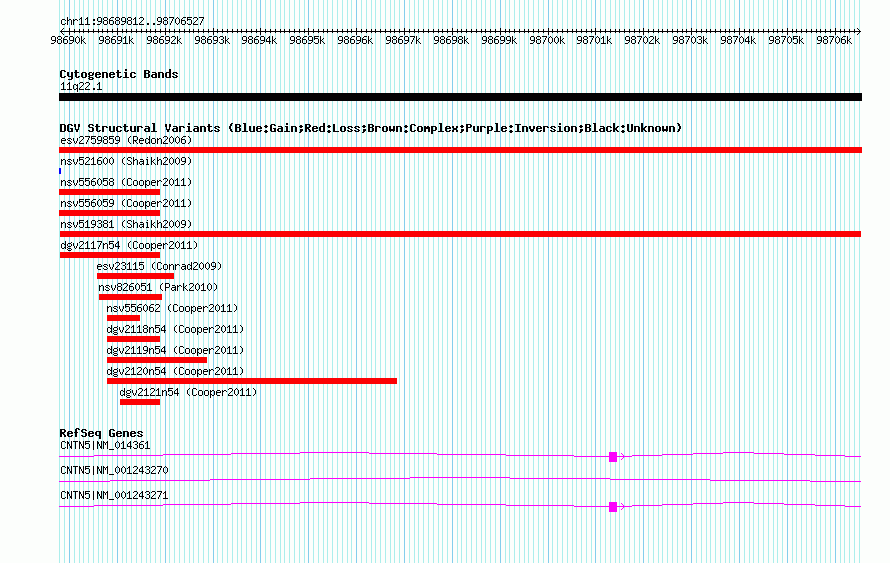Click the red bar under dgv2121n54
Viewport: 890px width, 563px height.
coord(140,402)
